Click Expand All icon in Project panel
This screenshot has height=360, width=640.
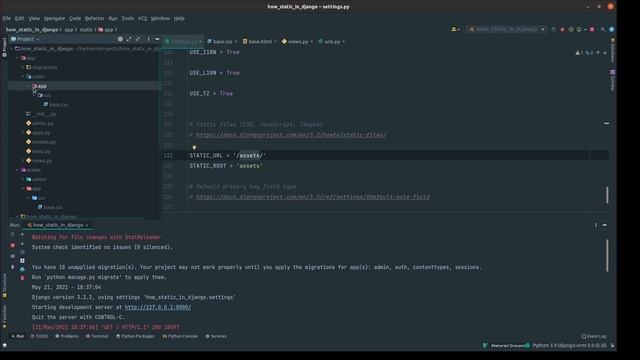pos(129,39)
